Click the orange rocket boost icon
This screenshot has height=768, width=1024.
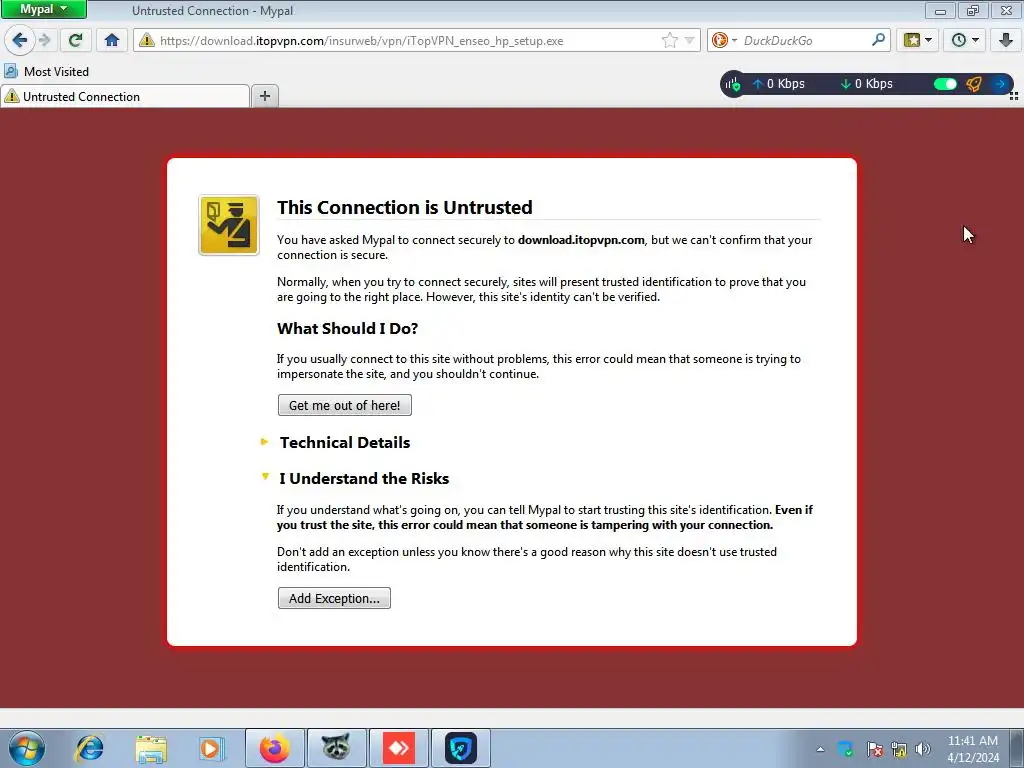coord(974,84)
